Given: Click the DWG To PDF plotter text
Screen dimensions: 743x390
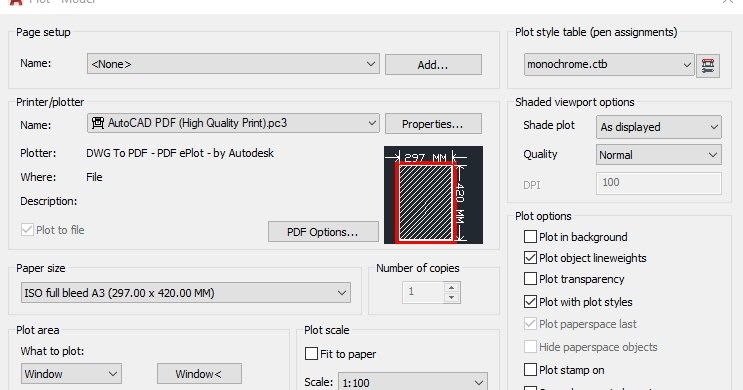Looking at the screenshot, I should pyautogui.click(x=180, y=153).
